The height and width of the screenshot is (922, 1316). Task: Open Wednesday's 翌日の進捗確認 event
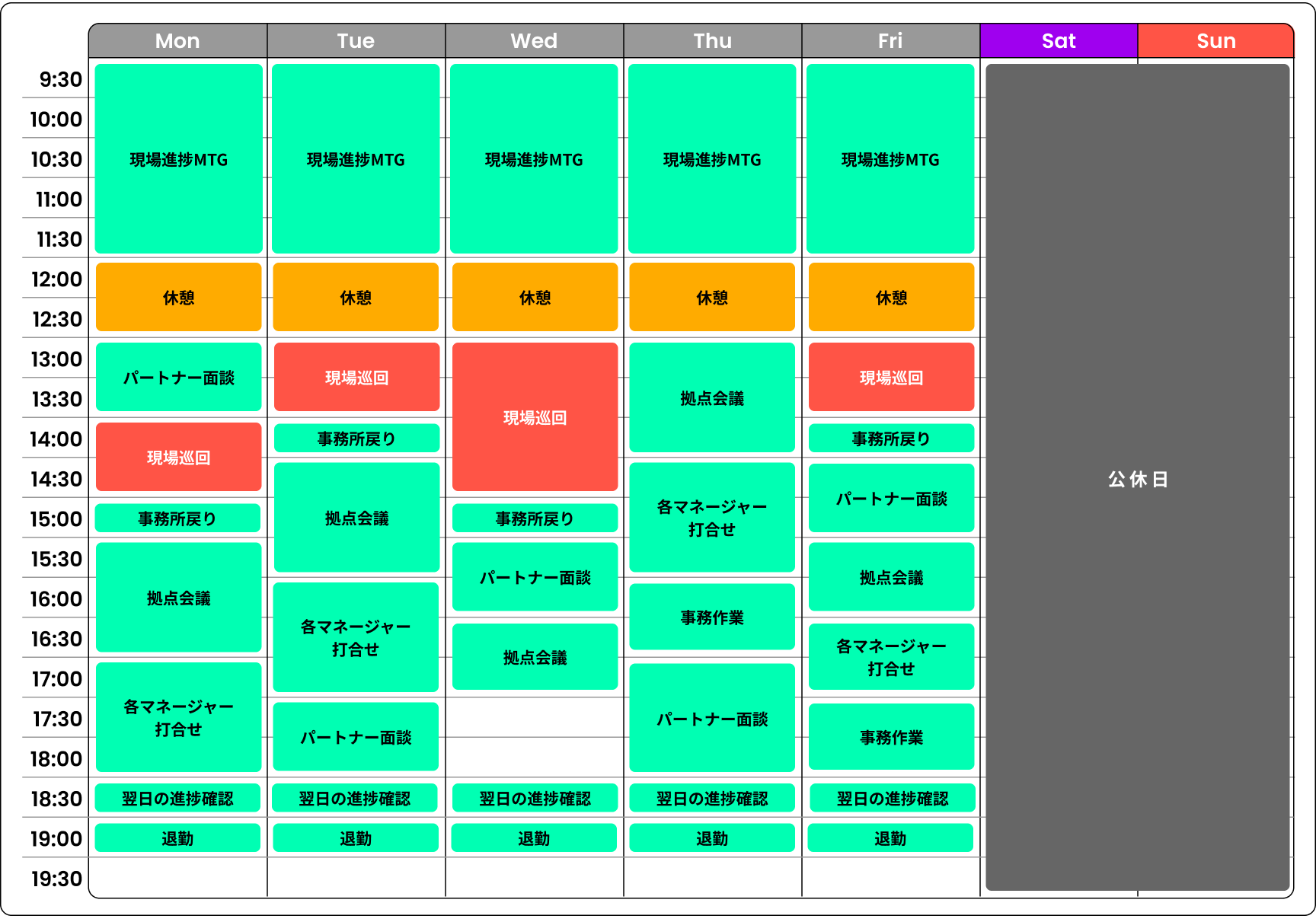tap(535, 798)
